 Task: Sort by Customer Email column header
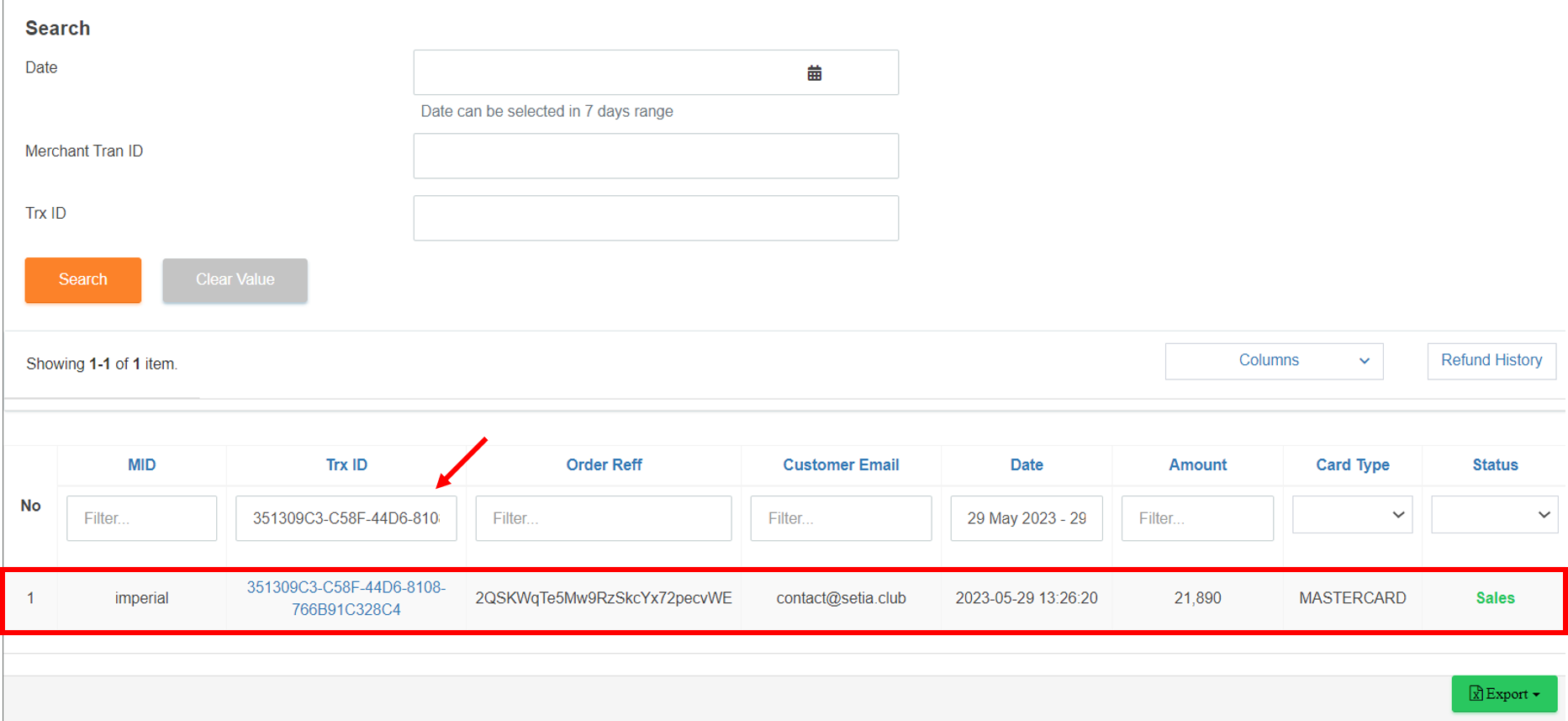pos(841,465)
